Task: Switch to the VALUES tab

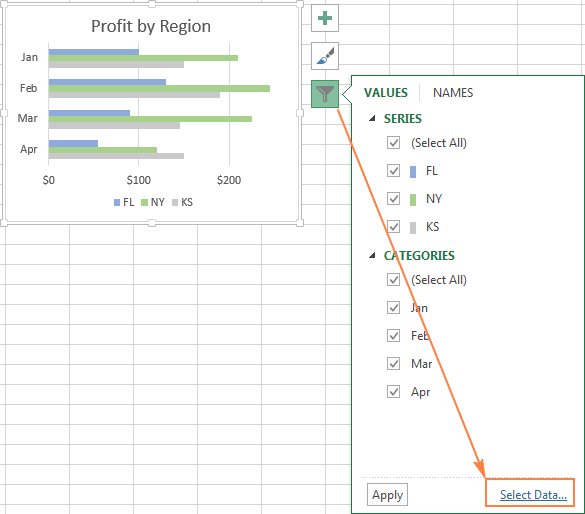Action: tap(386, 93)
